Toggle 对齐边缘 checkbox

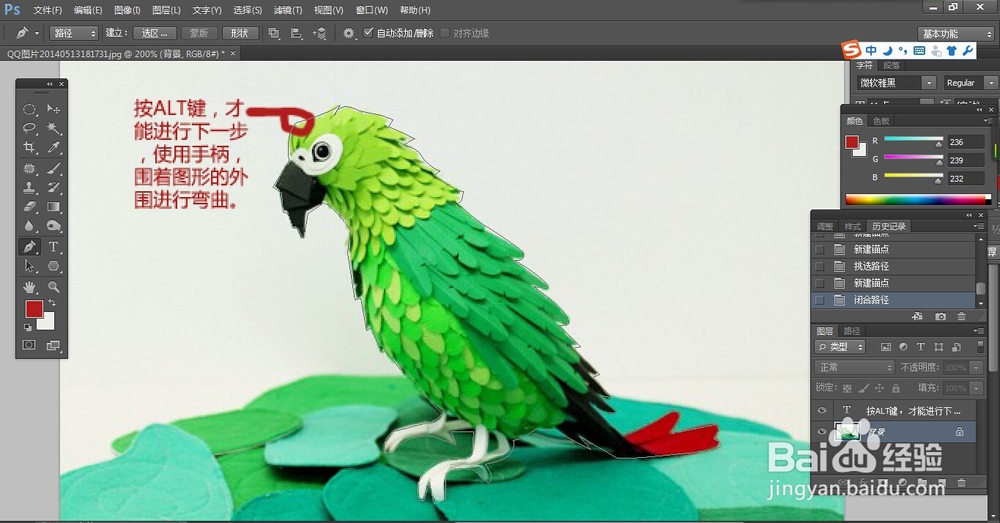445,33
